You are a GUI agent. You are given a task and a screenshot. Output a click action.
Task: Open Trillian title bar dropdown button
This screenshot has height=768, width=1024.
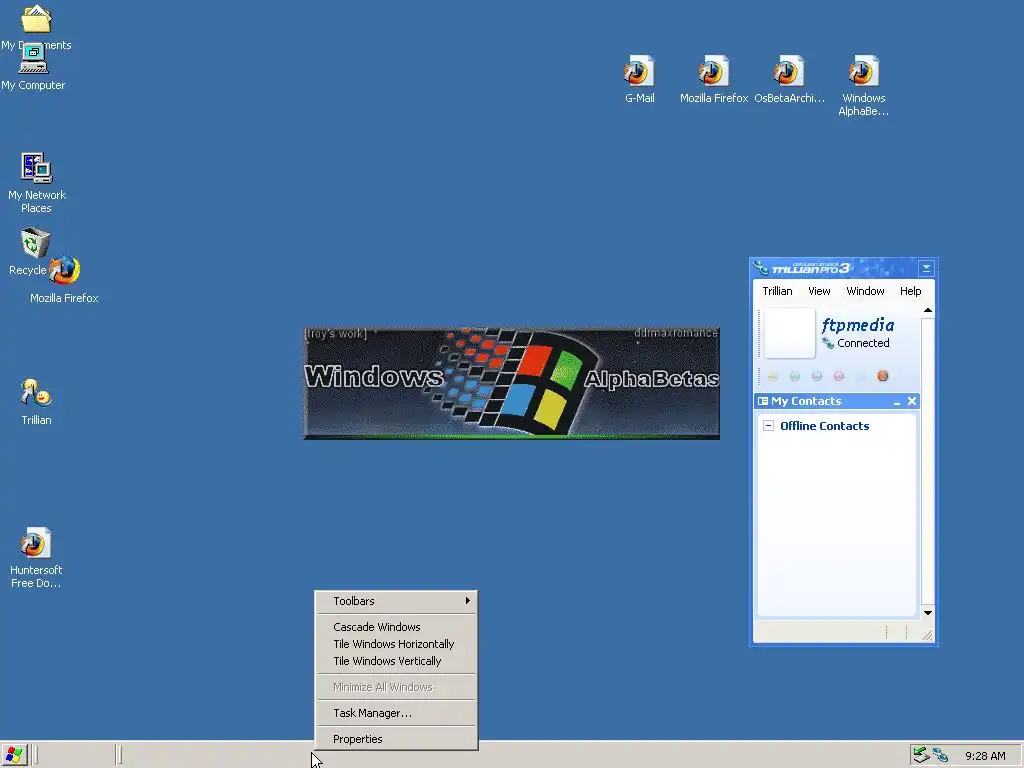click(x=926, y=268)
